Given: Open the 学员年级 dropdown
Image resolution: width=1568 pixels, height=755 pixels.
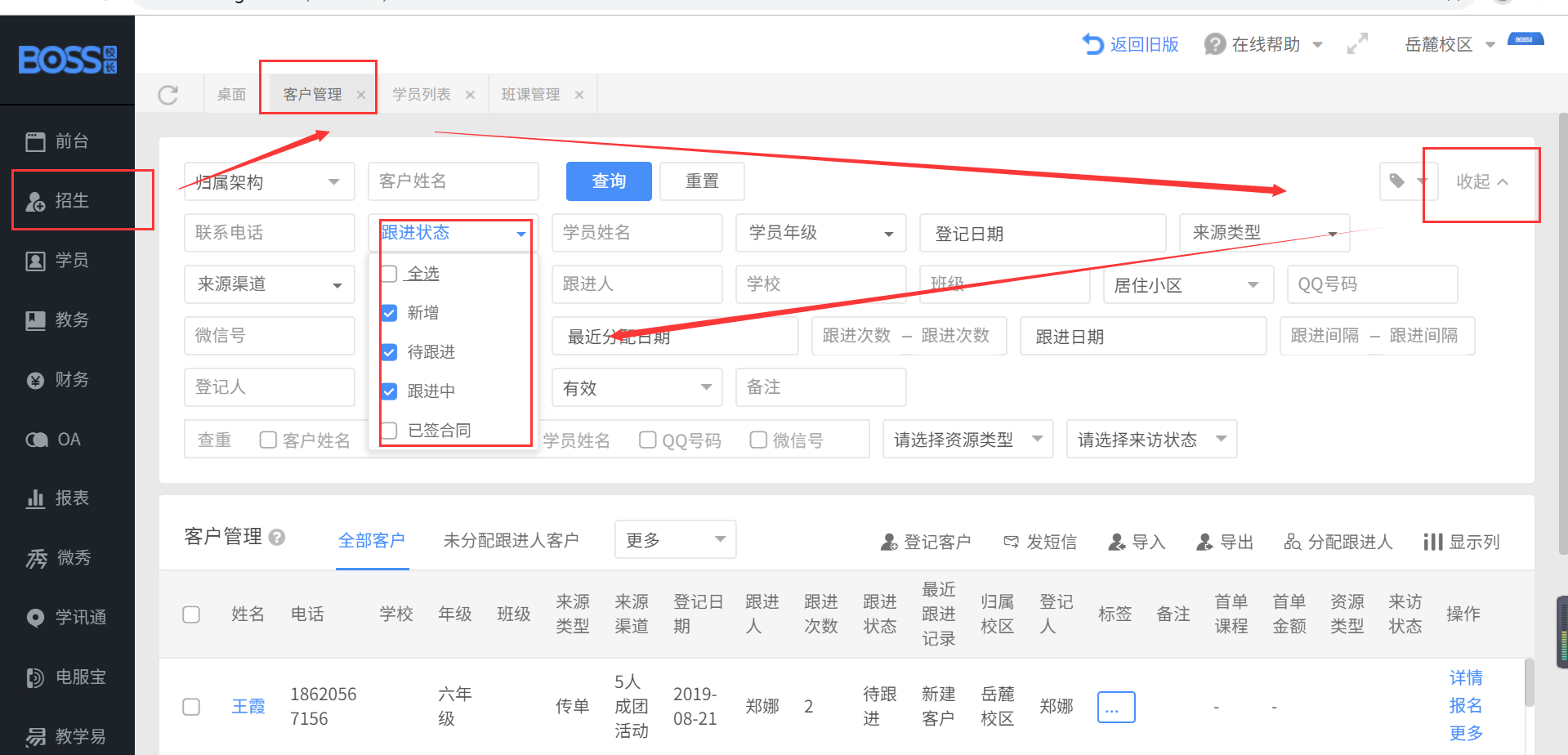Looking at the screenshot, I should click(x=821, y=233).
